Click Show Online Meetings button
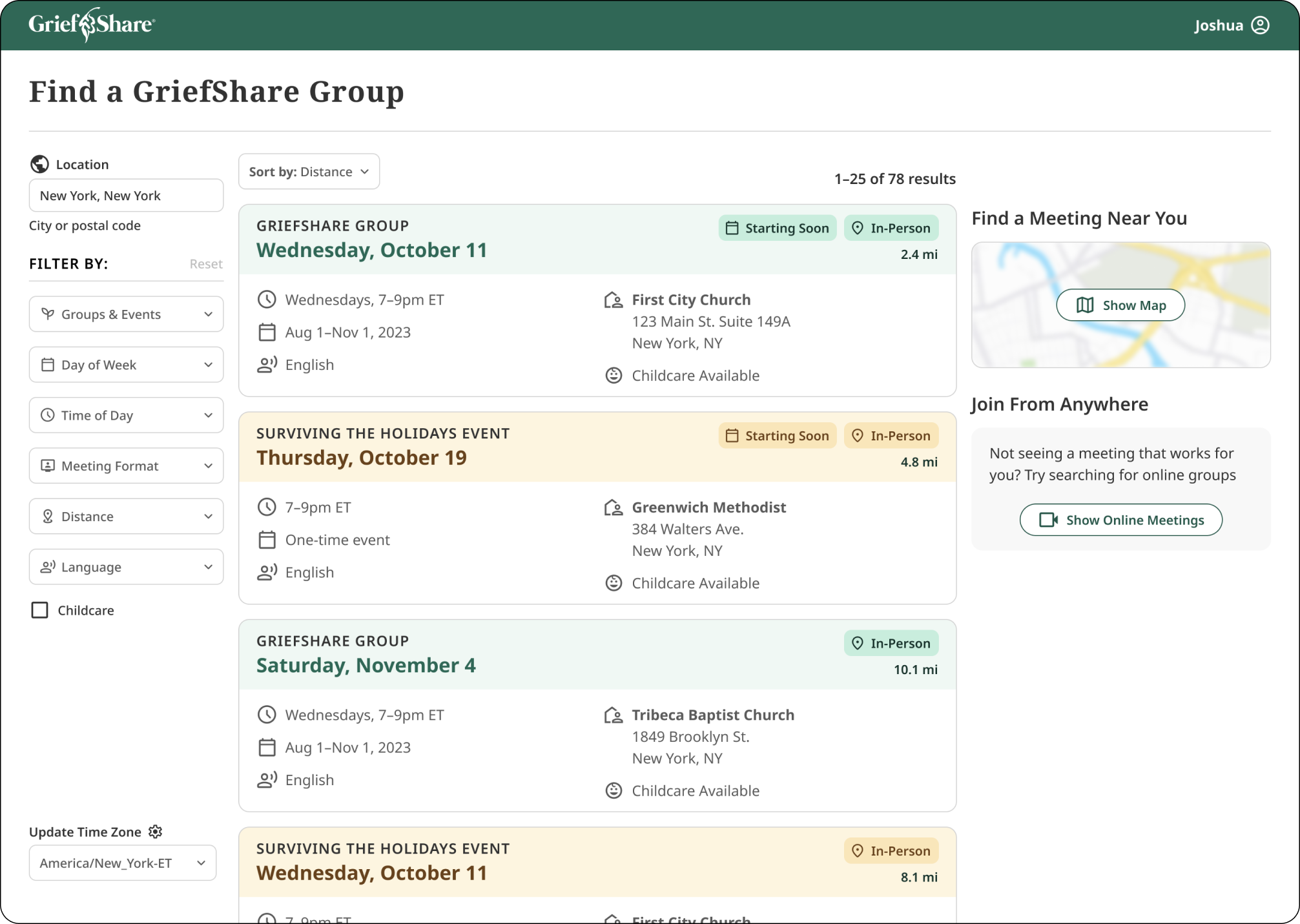1300x924 pixels. click(x=1120, y=520)
